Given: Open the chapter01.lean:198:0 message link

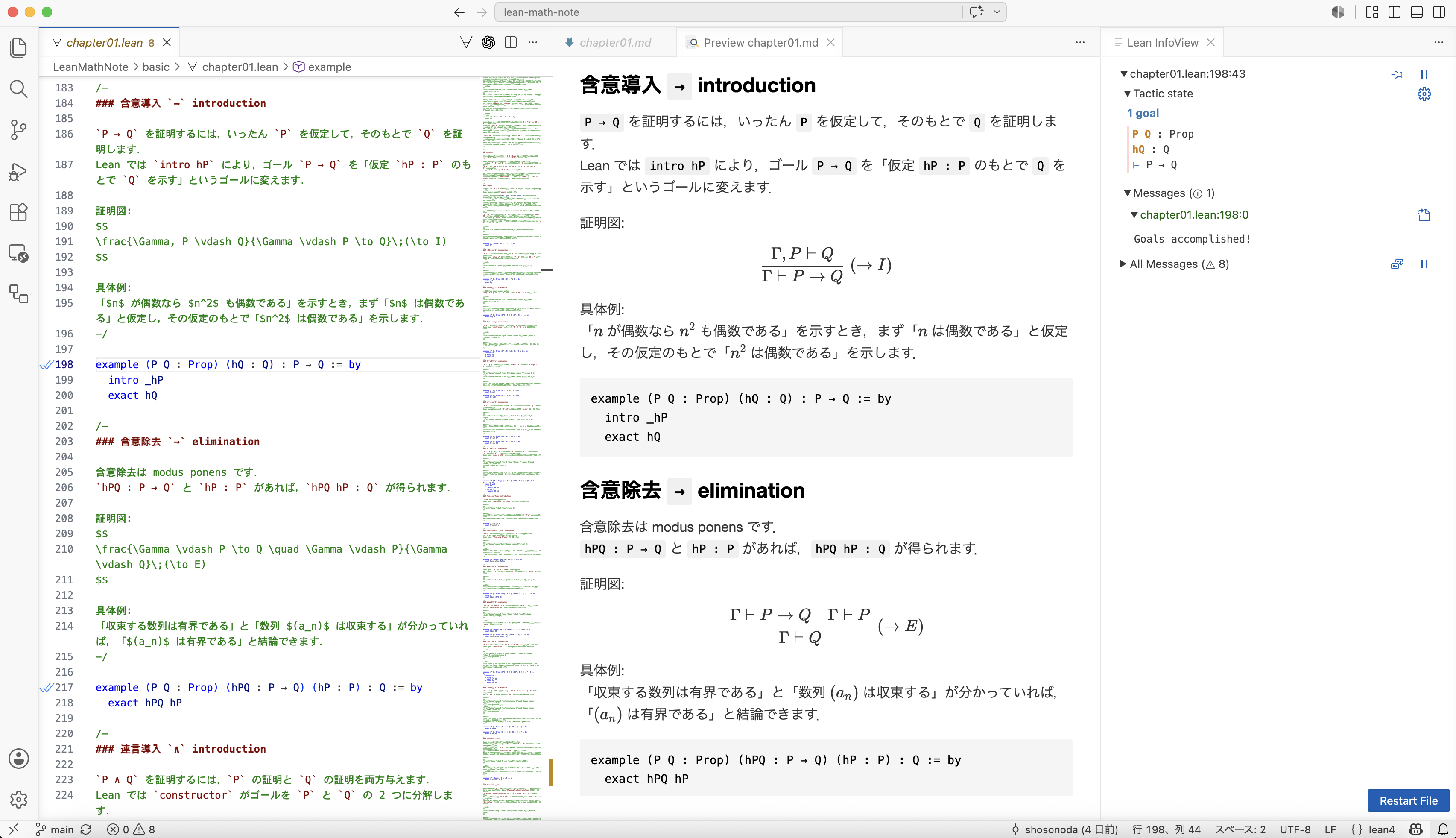Looking at the screenshot, I should coord(1194,215).
